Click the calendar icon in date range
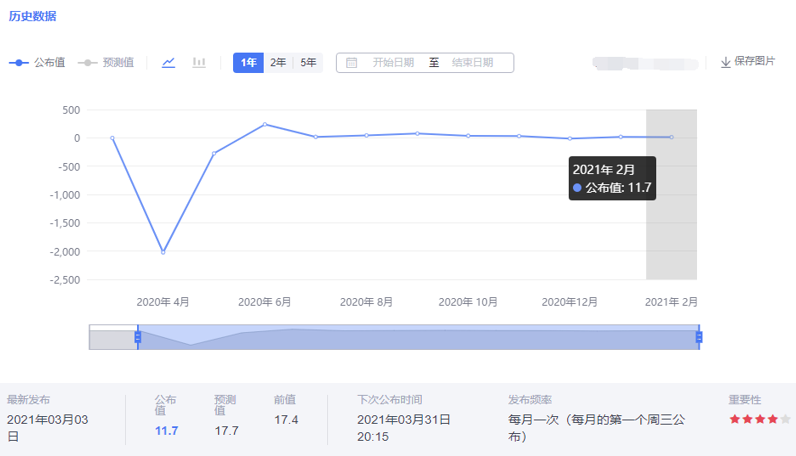 click(x=351, y=62)
